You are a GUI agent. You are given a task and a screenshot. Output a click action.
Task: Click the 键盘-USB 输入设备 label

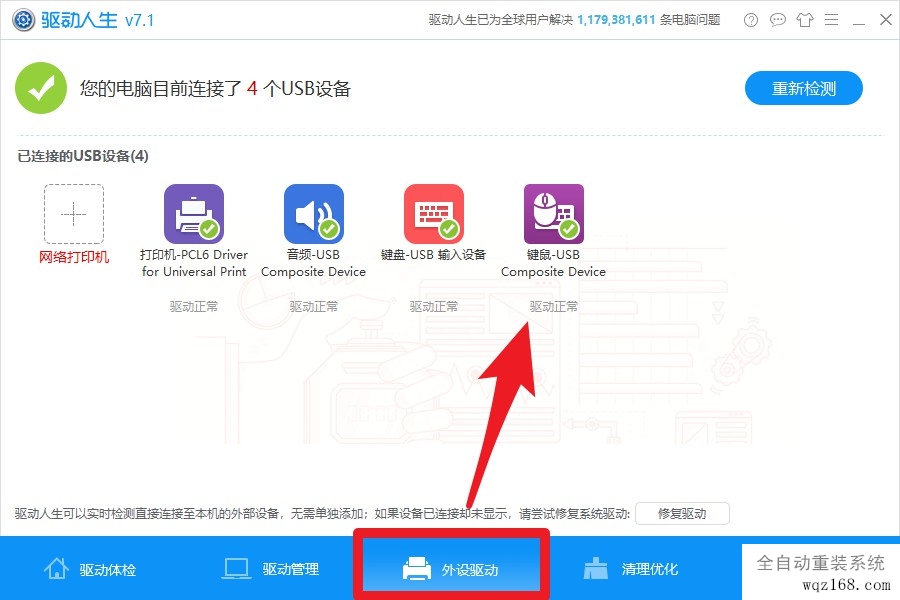coord(434,254)
